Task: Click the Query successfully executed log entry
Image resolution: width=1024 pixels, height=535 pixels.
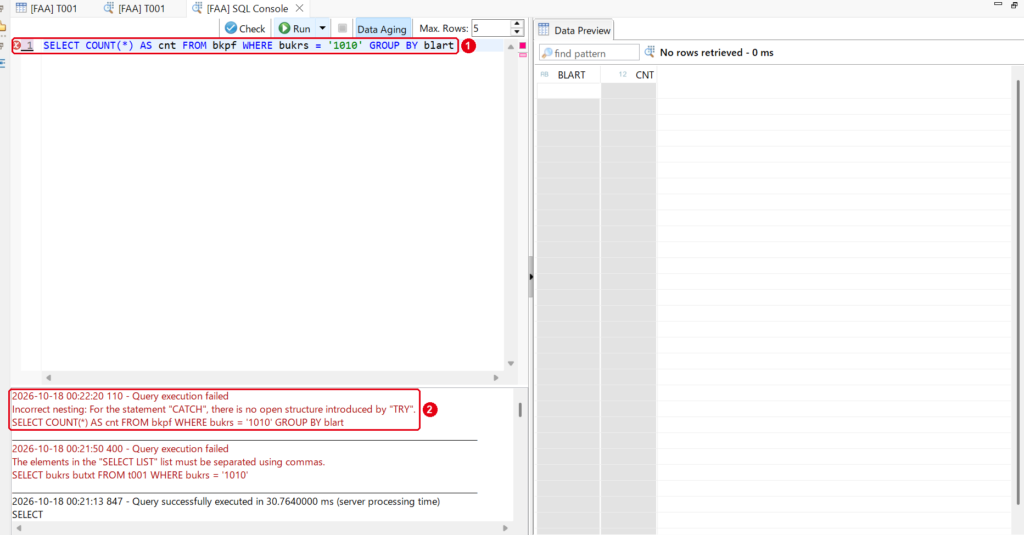Action: tap(226, 502)
